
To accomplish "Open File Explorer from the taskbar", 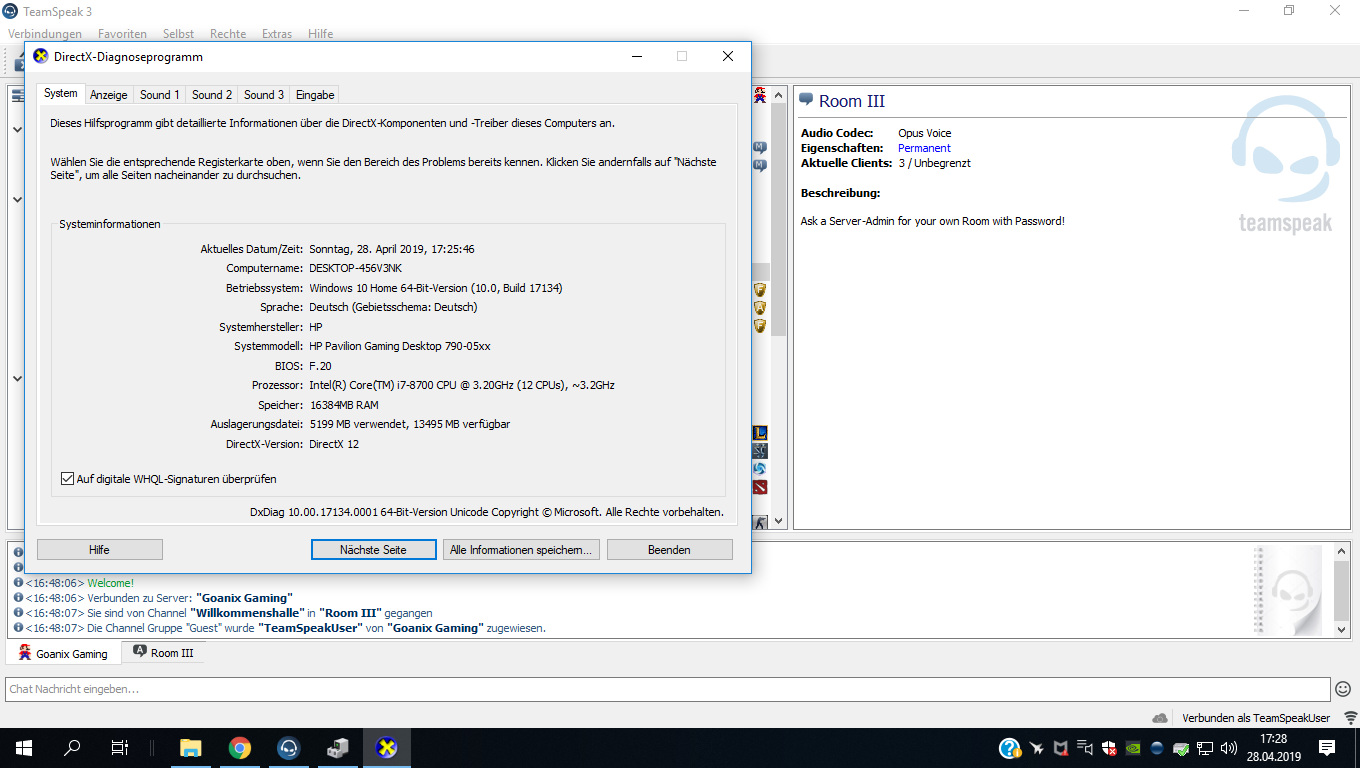I will [x=190, y=747].
